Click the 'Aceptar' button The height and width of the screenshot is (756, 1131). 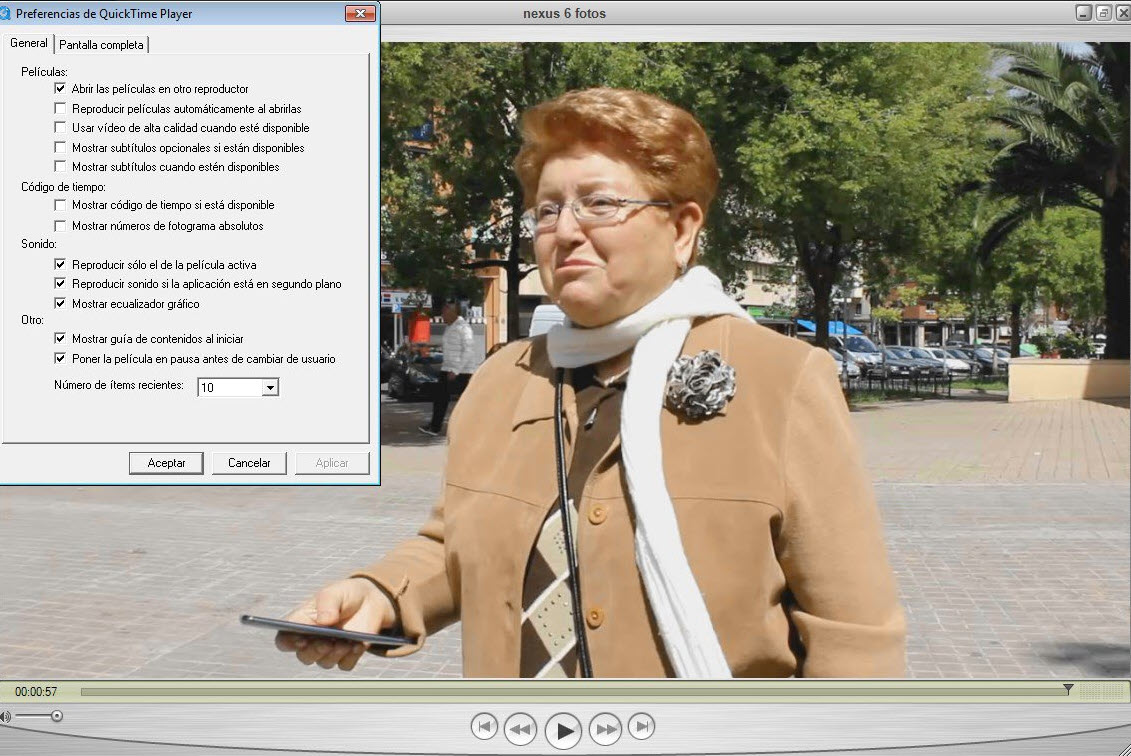(x=166, y=463)
